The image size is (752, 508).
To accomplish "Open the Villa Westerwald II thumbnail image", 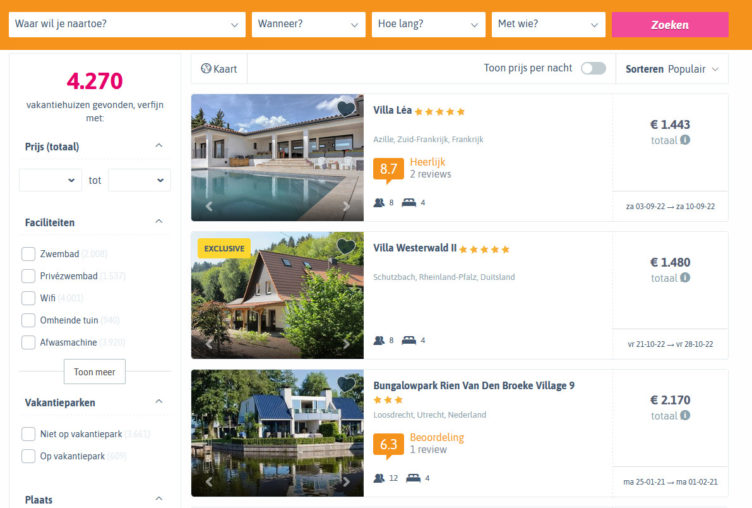I will click(277, 295).
